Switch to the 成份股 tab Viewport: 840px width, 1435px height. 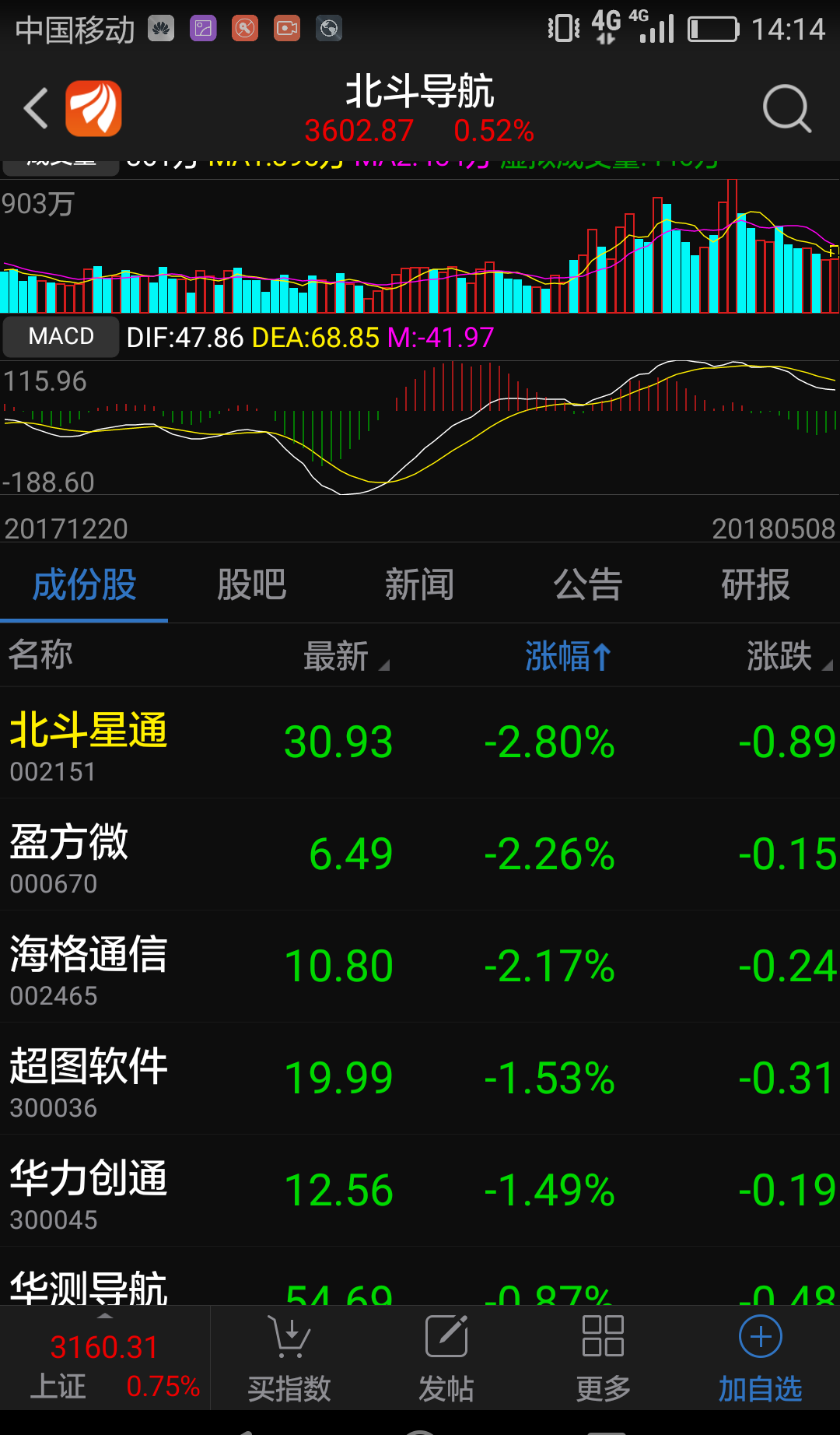point(84,584)
